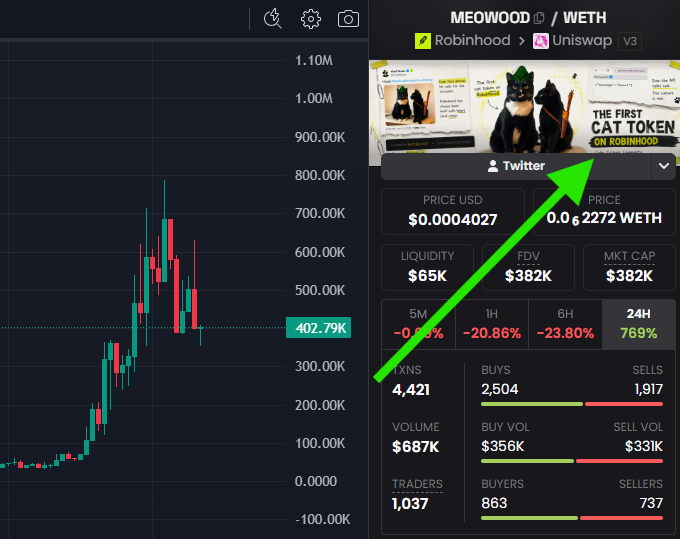680x539 pixels.
Task: Click the SELLERS 737 value
Action: [x=651, y=503]
